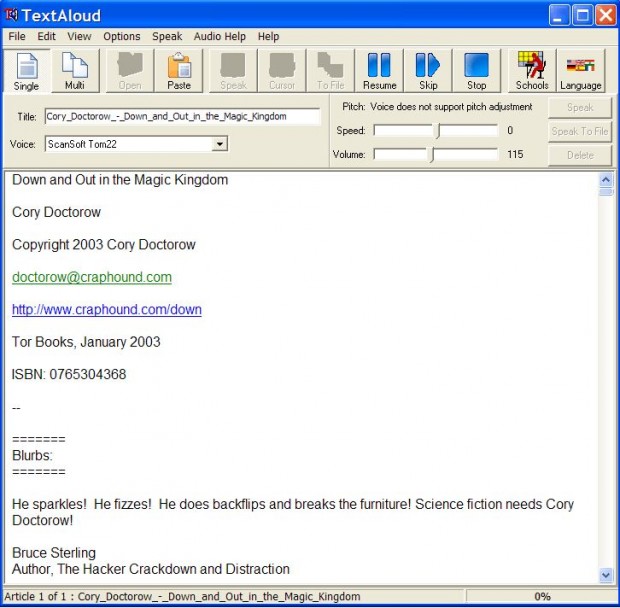The image size is (620, 608).
Task: Click the toolbar Speak icon
Action: click(233, 72)
